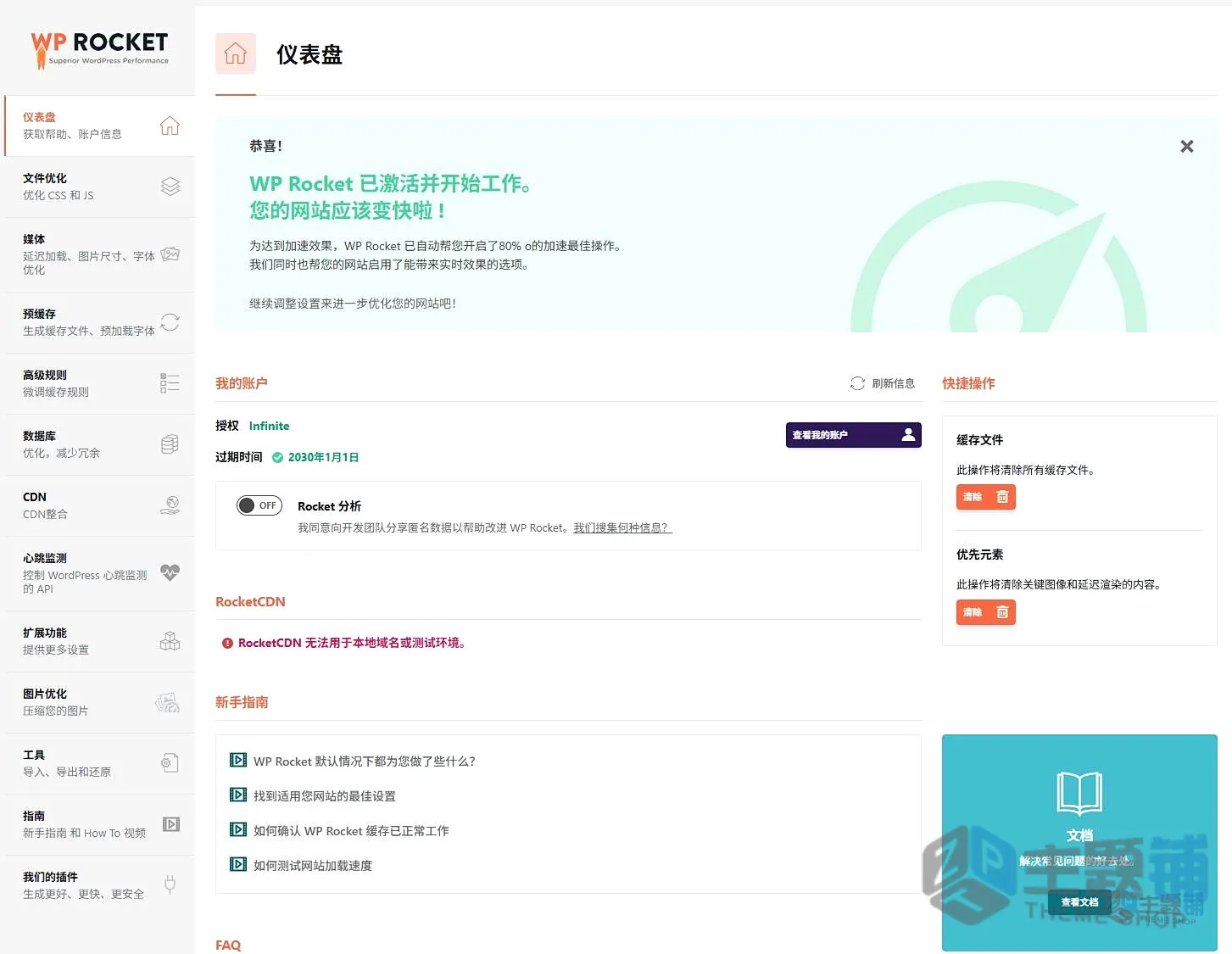Open the 文件优化 sidebar menu
1232x954 pixels.
point(100,187)
